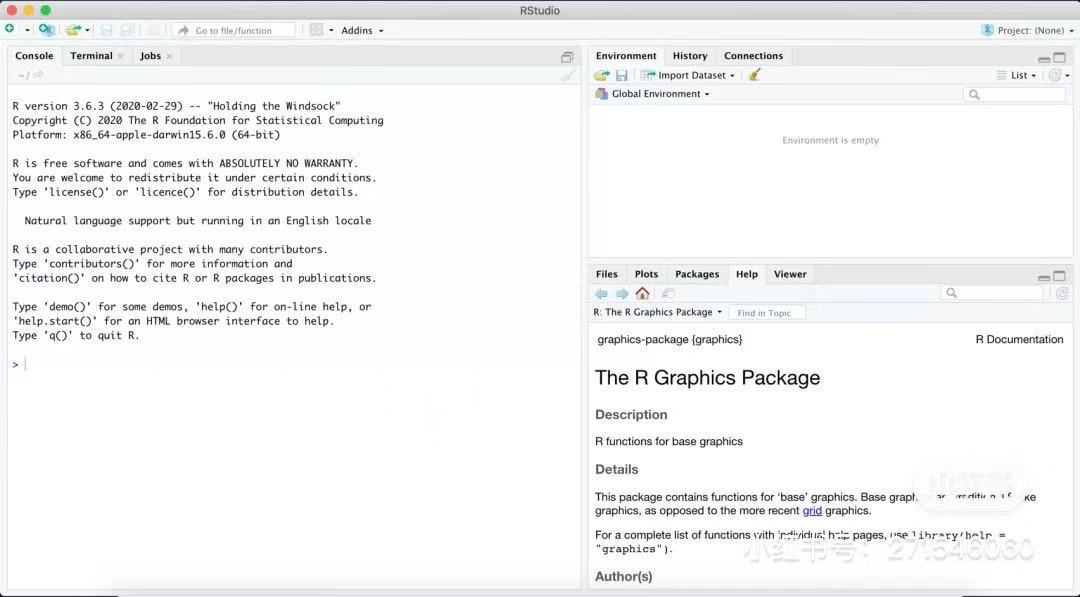Click the Description heading in Help
The width and height of the screenshot is (1080, 597).
pos(631,415)
